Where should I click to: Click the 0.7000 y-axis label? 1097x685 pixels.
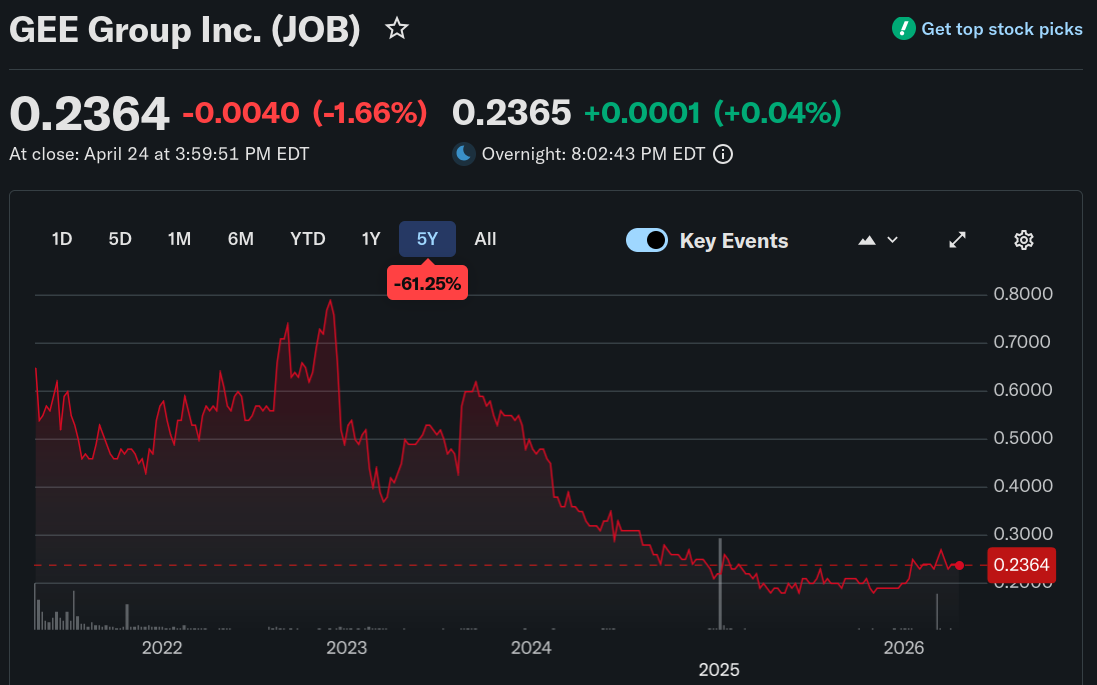pos(1022,342)
